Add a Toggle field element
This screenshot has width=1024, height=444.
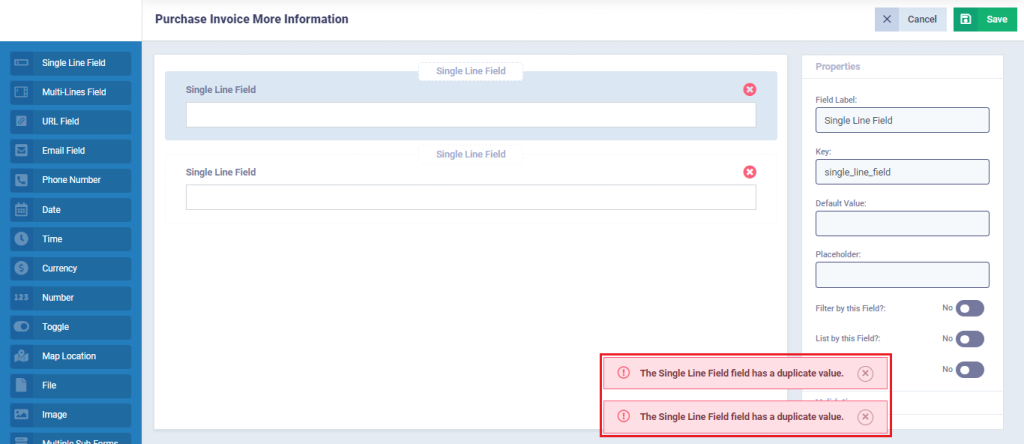click(71, 327)
